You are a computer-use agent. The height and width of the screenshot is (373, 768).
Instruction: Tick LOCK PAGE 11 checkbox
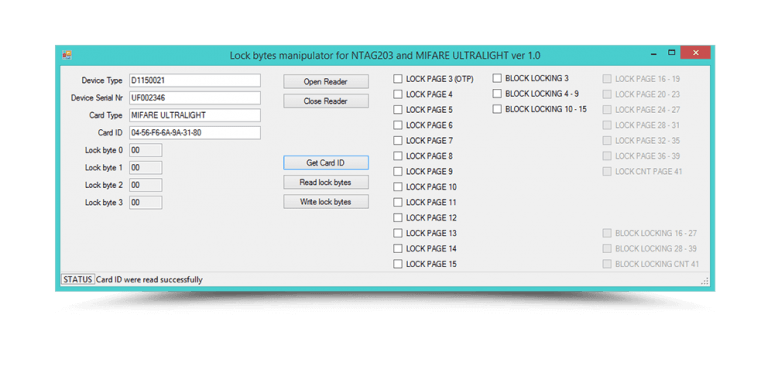click(398, 202)
